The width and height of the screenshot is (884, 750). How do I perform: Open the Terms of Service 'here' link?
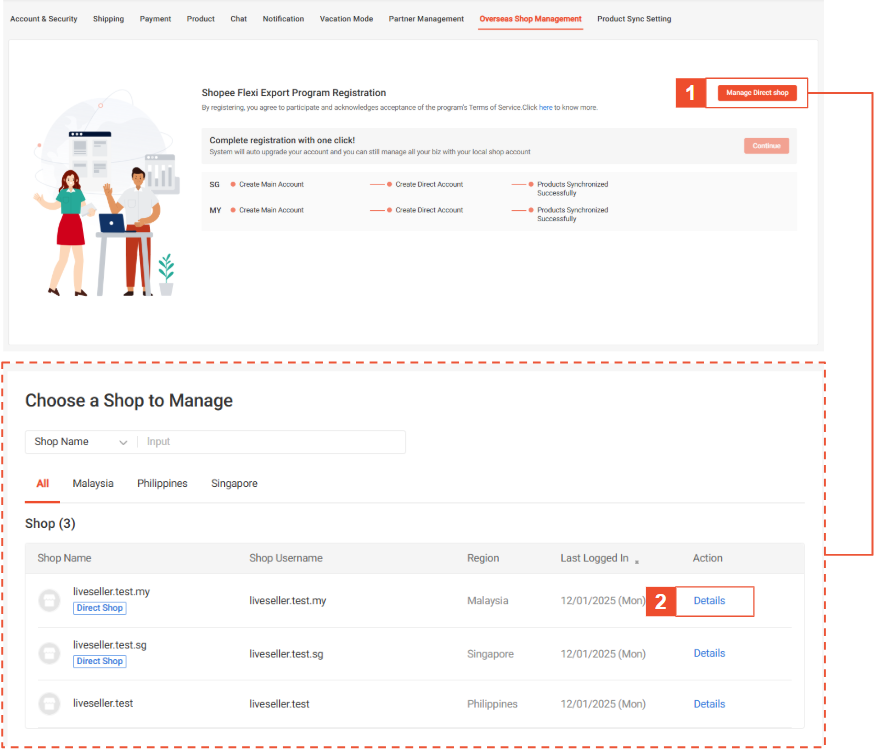coord(545,108)
